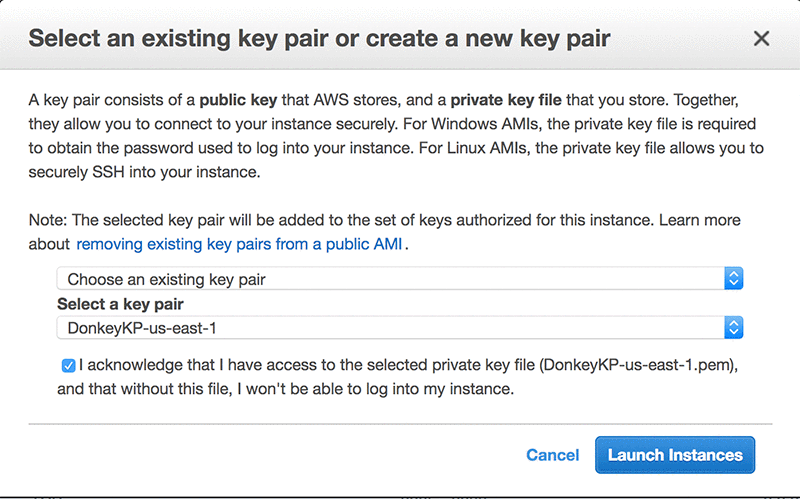Close the key pair dialog

(761, 39)
